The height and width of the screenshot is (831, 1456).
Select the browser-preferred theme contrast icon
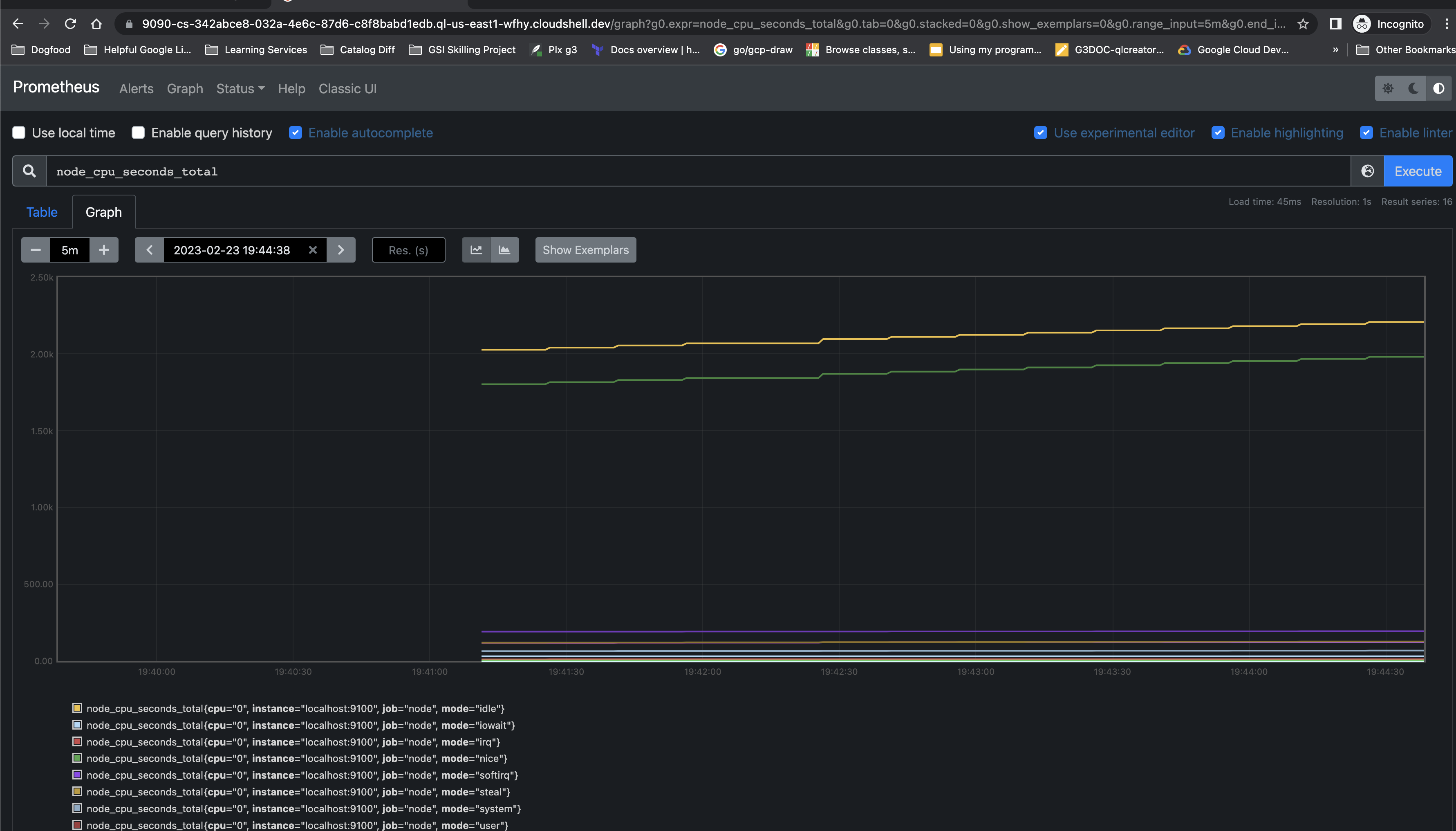click(x=1438, y=88)
